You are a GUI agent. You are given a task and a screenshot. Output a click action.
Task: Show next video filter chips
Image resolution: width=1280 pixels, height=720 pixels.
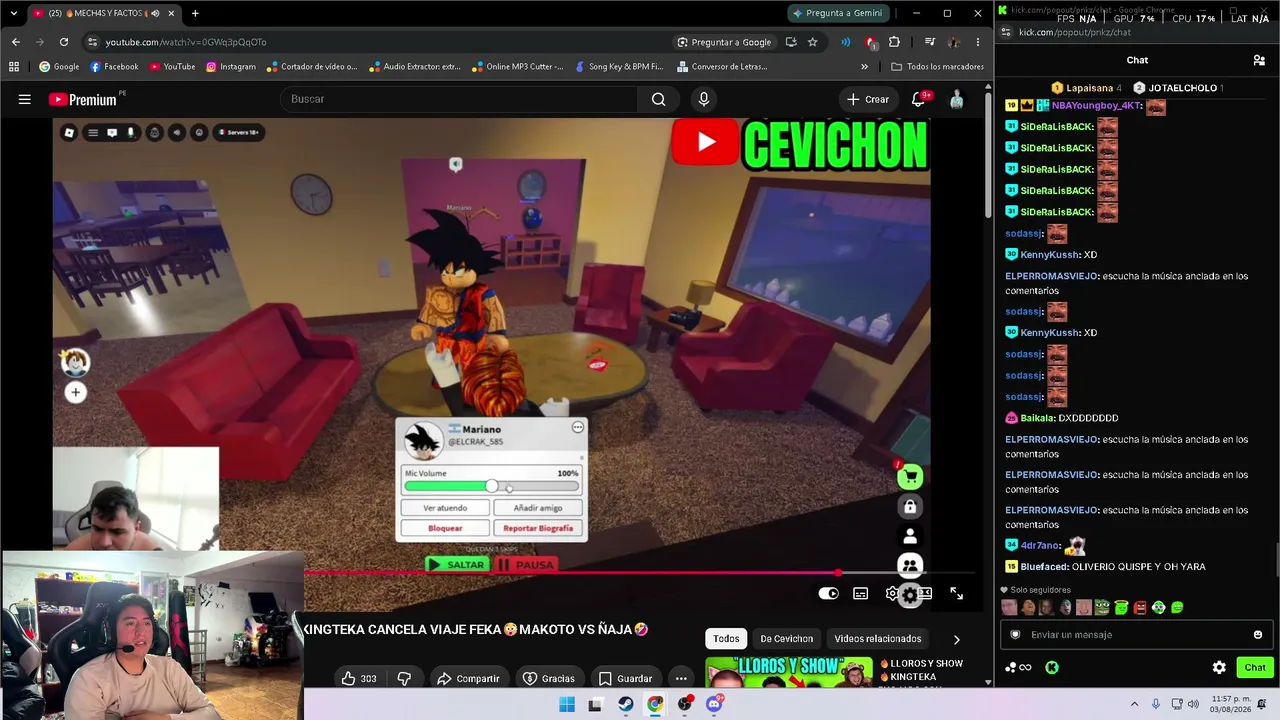coord(956,639)
